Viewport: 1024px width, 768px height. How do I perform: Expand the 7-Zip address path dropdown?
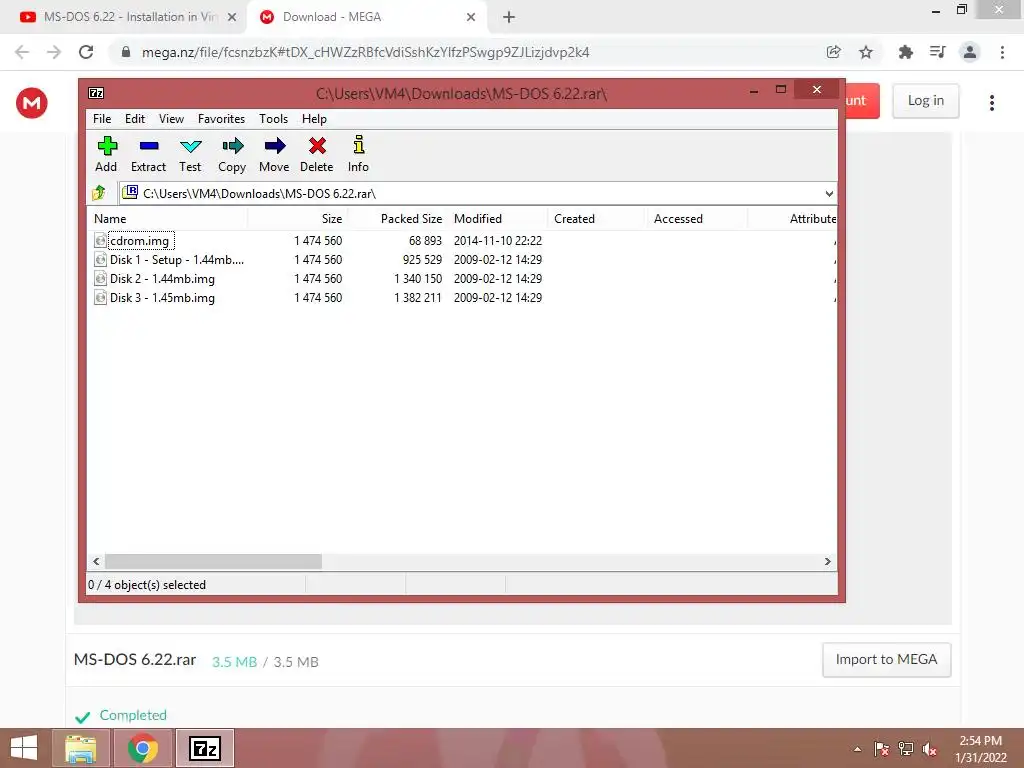click(x=829, y=193)
